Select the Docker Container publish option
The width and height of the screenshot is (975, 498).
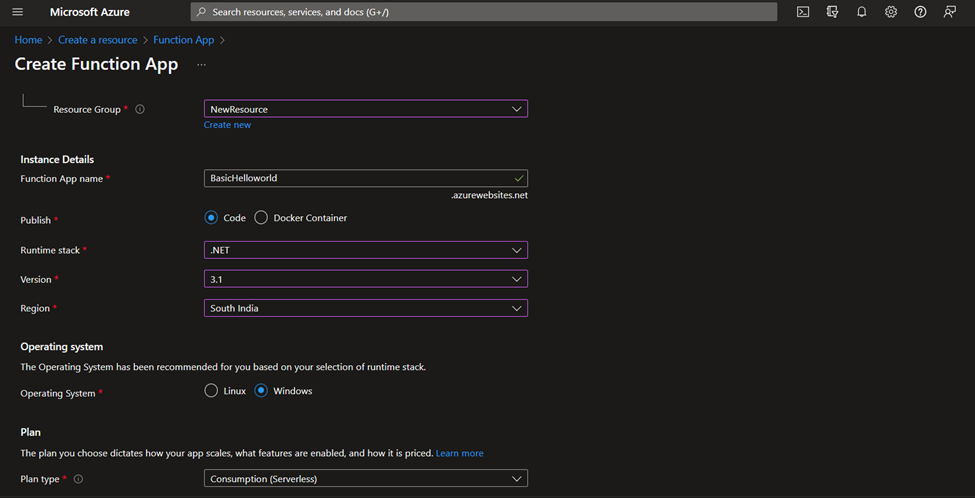point(261,218)
